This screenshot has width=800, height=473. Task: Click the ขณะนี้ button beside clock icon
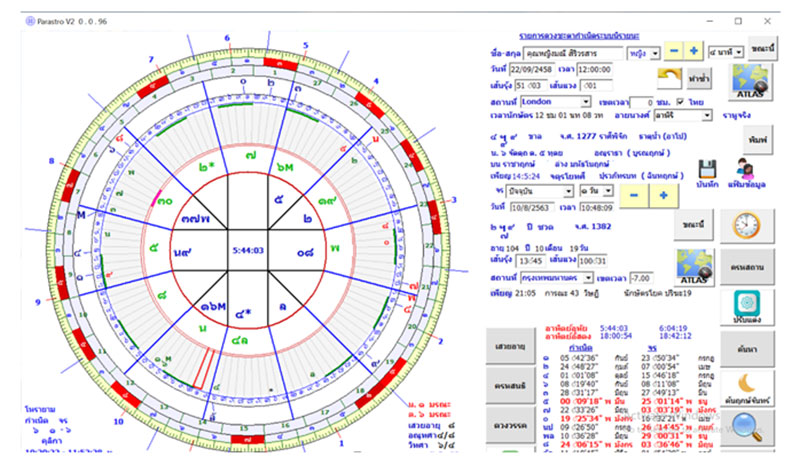pyautogui.click(x=693, y=225)
